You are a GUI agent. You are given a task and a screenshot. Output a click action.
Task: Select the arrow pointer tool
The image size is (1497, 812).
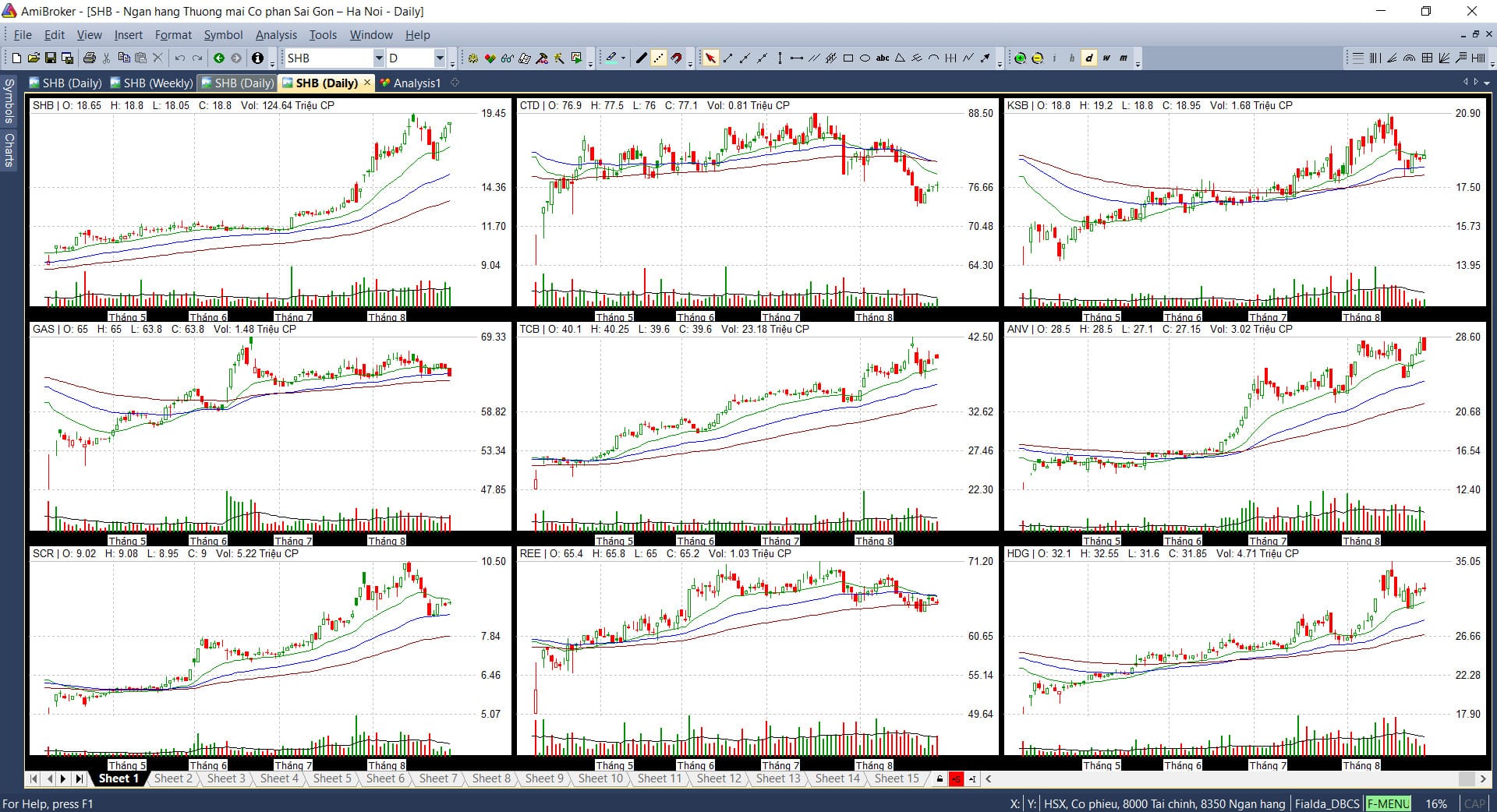pos(710,58)
